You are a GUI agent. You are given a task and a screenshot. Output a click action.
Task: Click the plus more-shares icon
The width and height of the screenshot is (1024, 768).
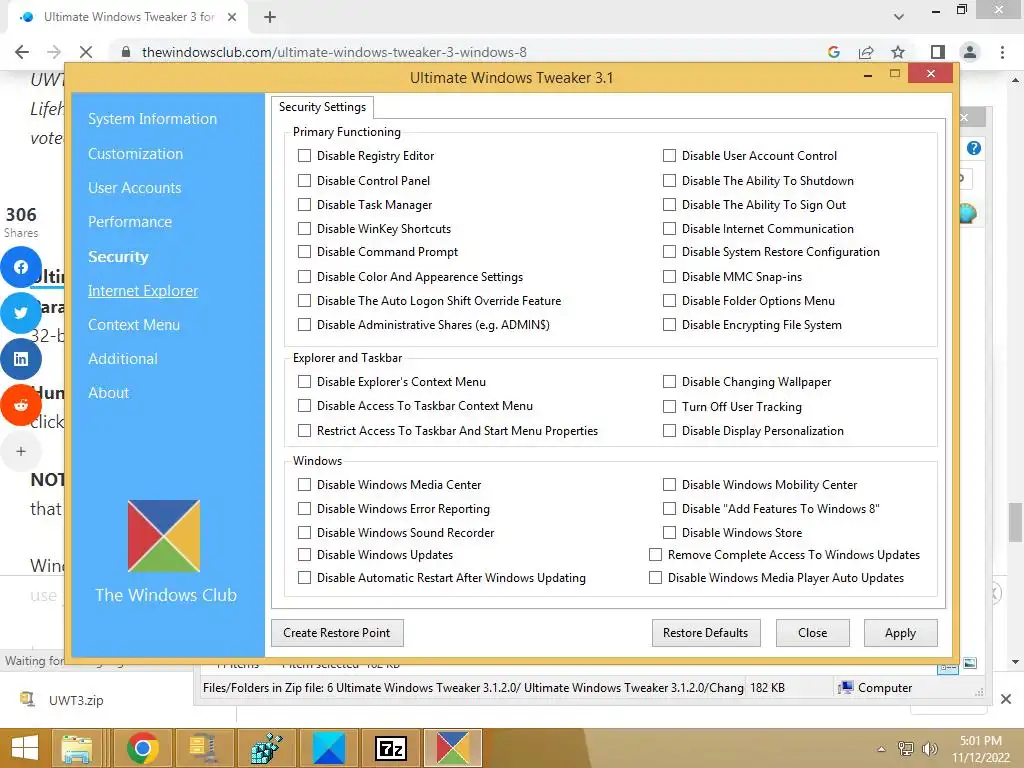point(21,451)
